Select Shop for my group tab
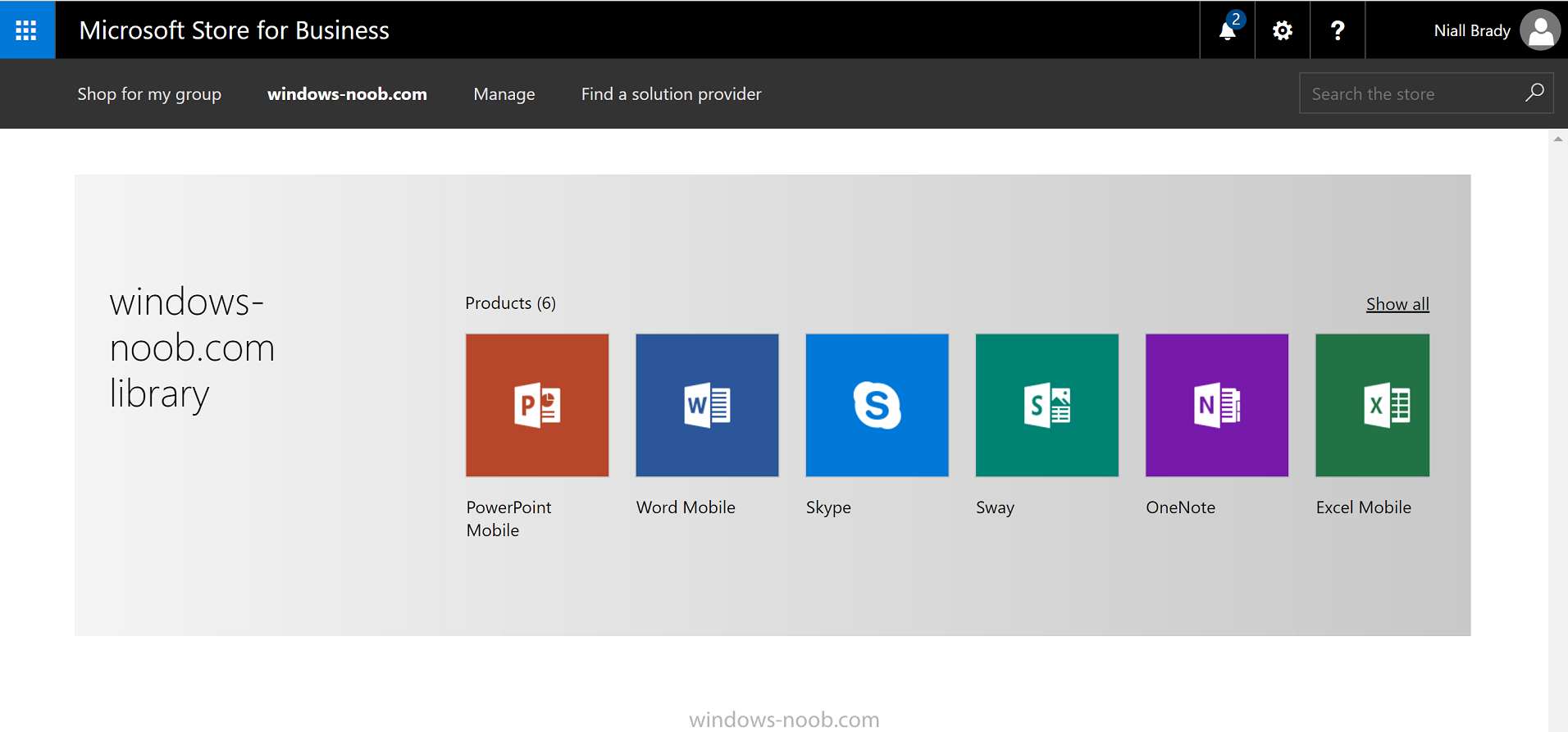This screenshot has height=732, width=1568. pyautogui.click(x=149, y=94)
